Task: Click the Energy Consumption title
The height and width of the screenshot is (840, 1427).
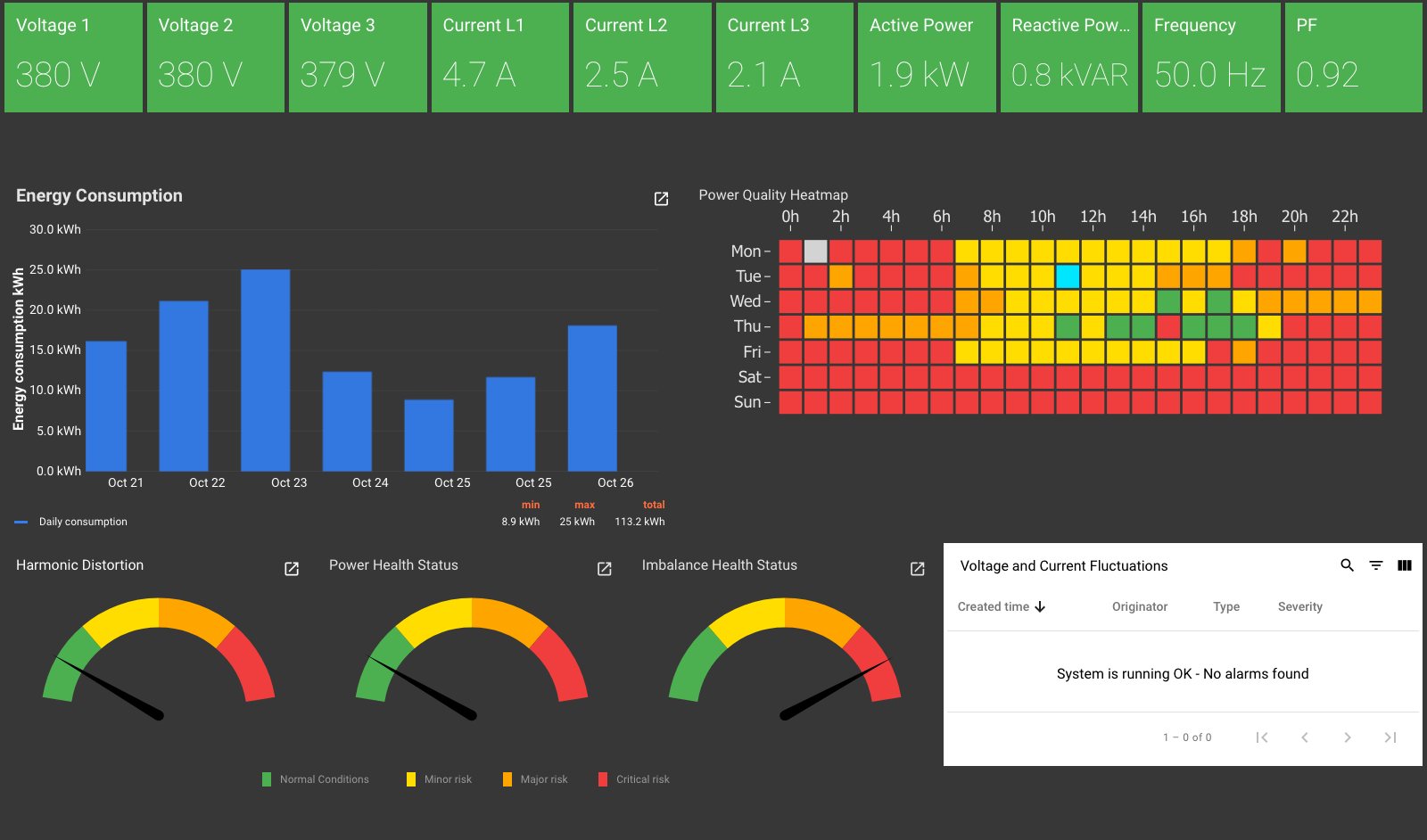Action: pyautogui.click(x=99, y=195)
